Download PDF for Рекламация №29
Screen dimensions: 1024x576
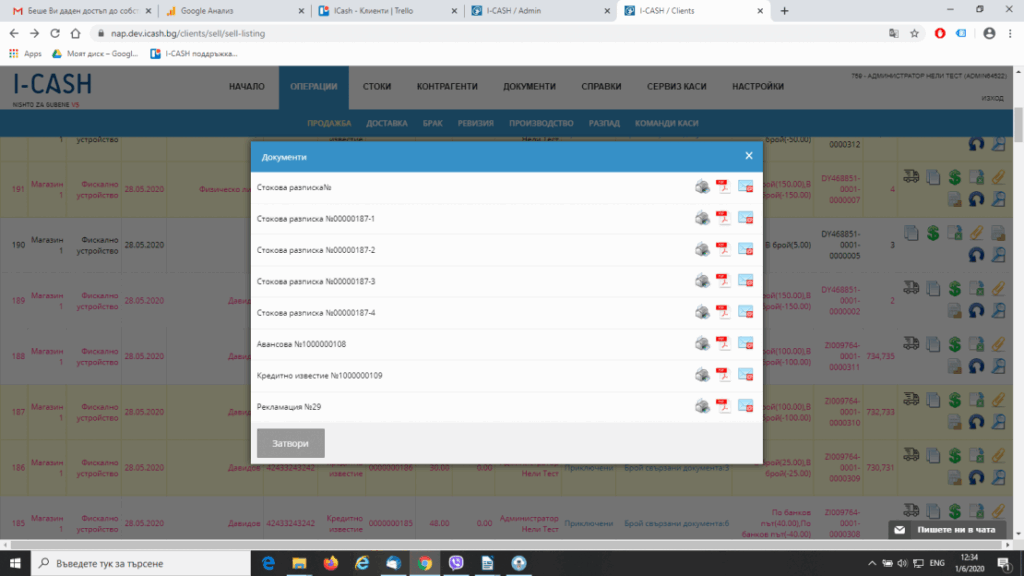(724, 407)
